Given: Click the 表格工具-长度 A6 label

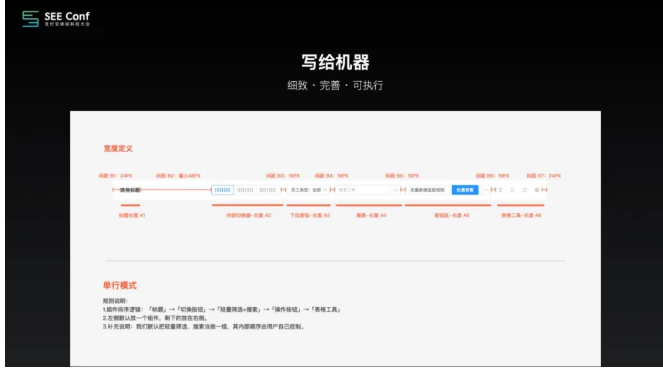Looking at the screenshot, I should click(x=521, y=215).
